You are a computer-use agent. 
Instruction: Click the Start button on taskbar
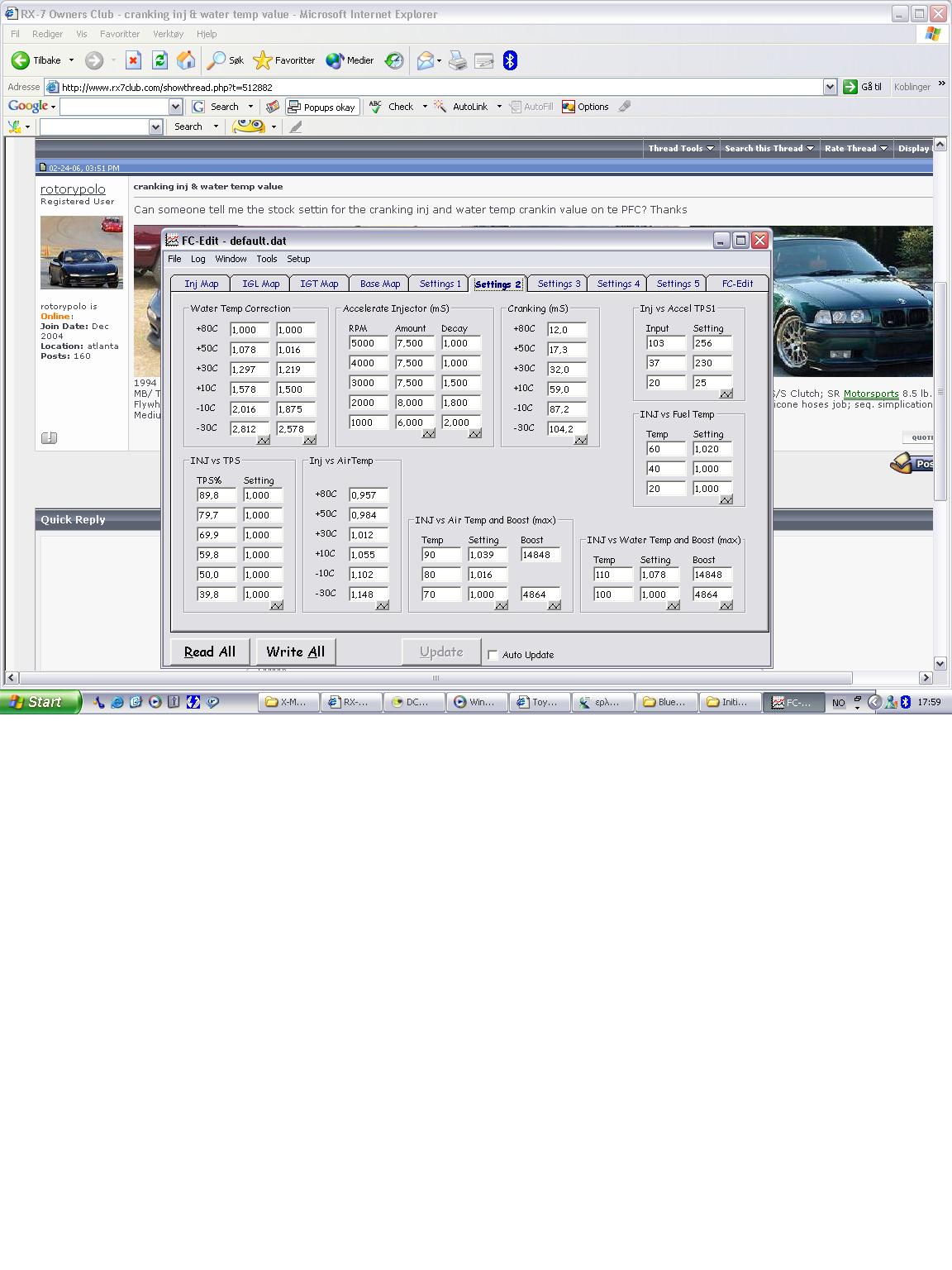(x=40, y=702)
